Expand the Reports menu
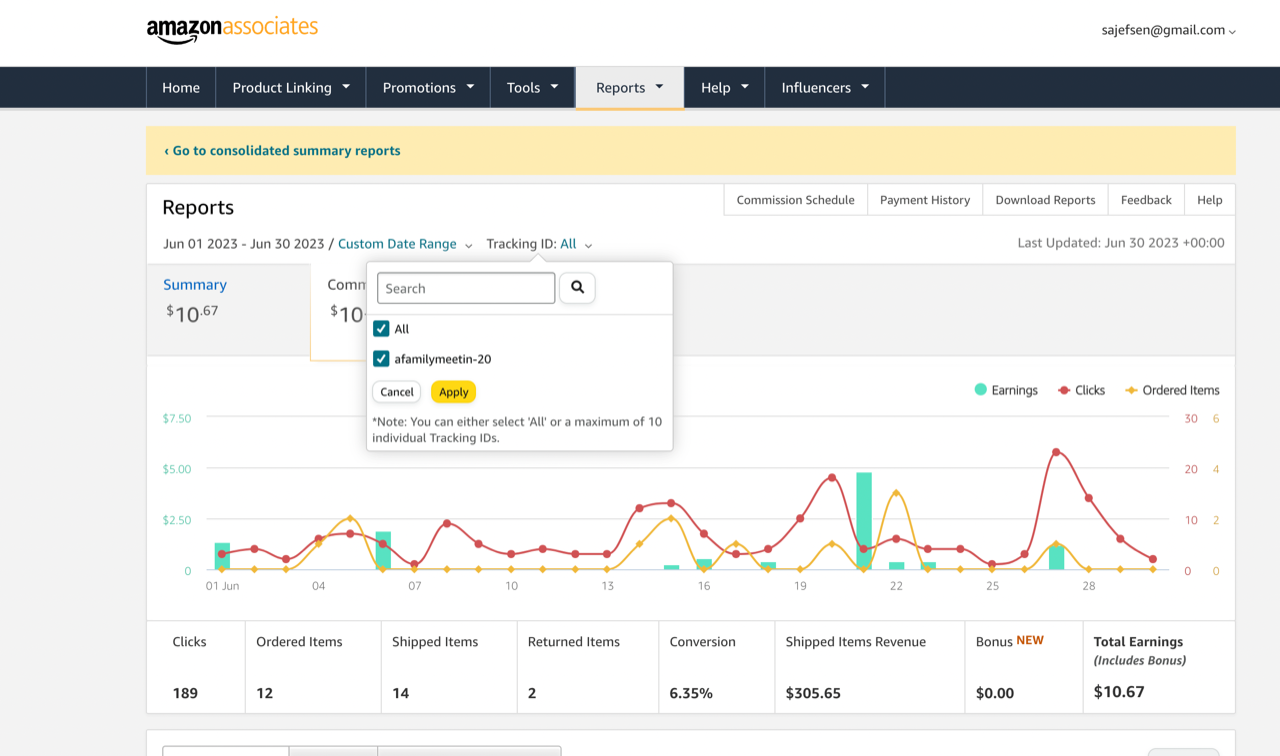This screenshot has width=1280, height=756. click(630, 87)
